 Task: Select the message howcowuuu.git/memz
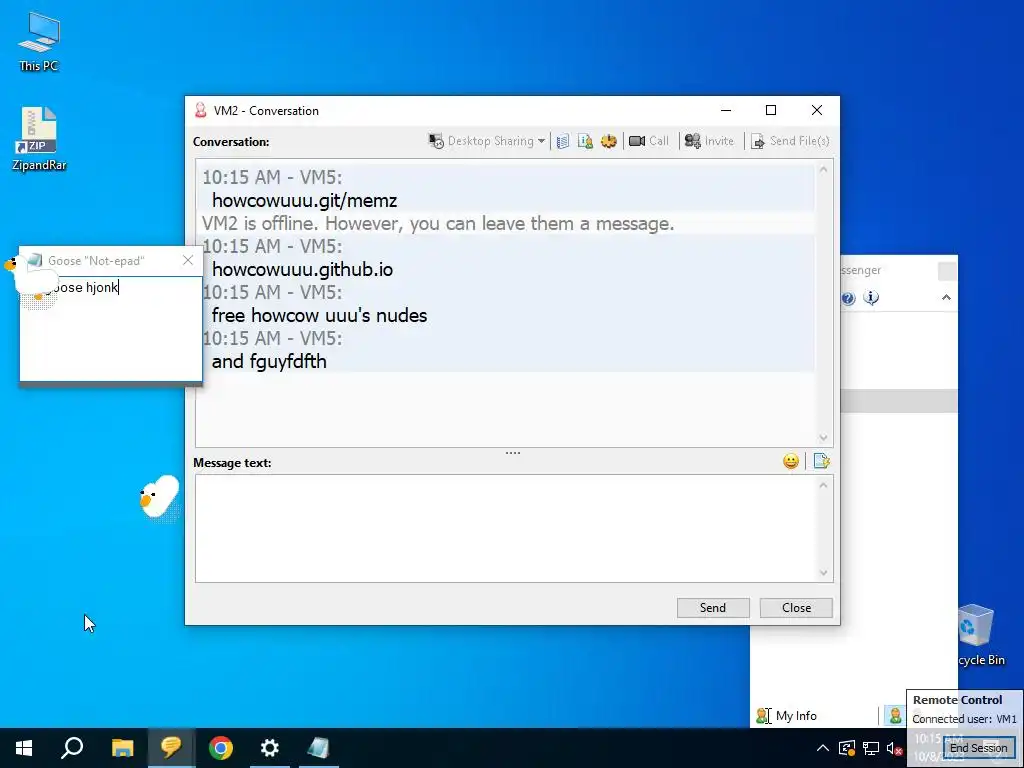point(304,200)
